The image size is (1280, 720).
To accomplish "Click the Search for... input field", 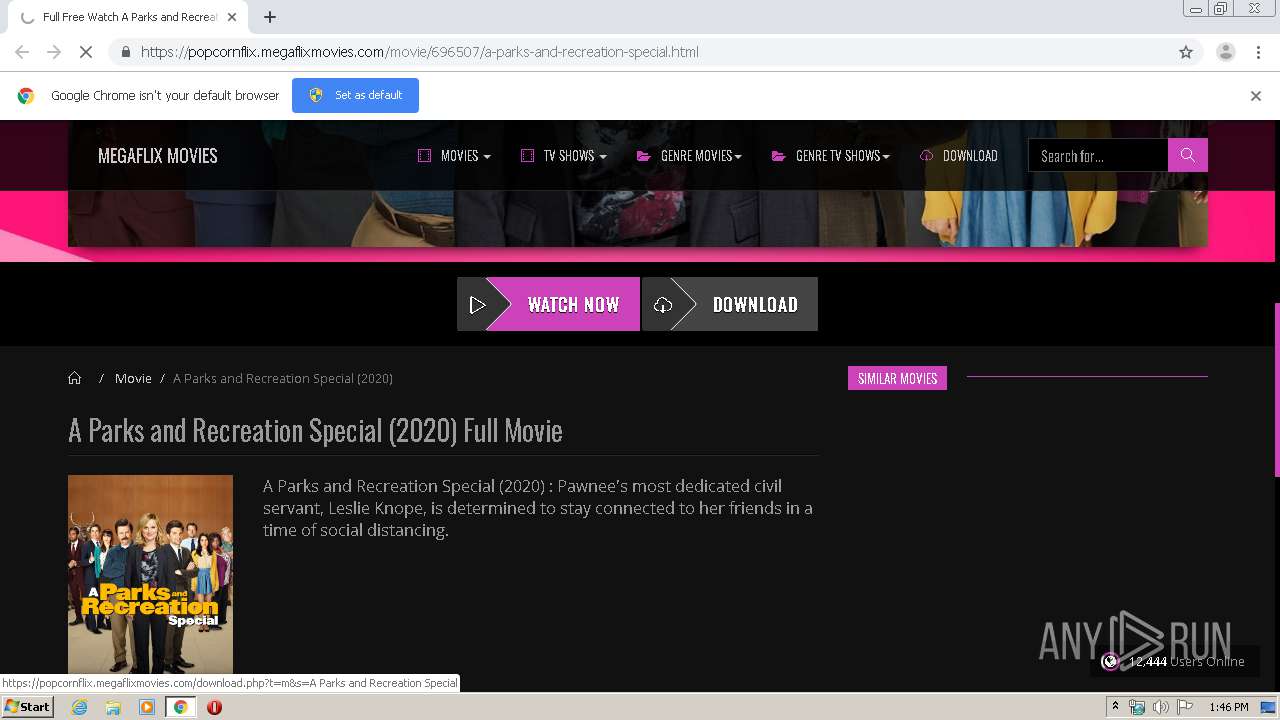I will point(1098,155).
